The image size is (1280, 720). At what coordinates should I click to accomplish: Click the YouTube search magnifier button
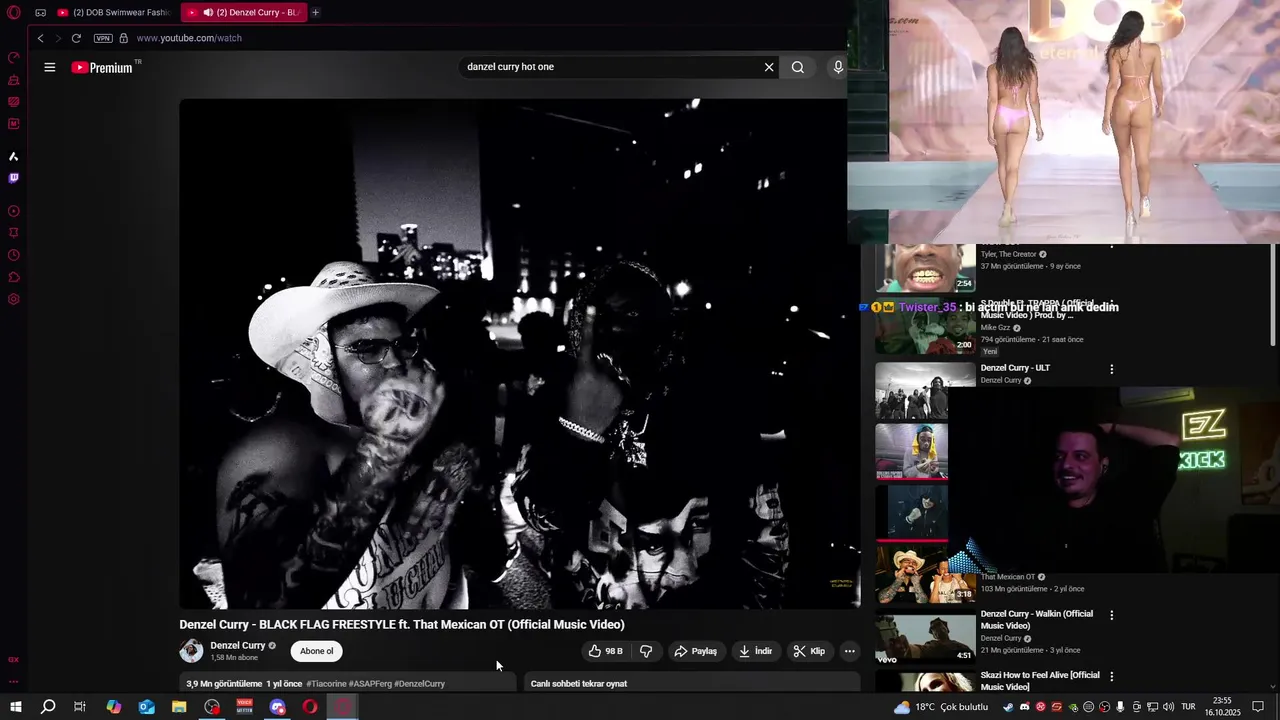[798, 67]
